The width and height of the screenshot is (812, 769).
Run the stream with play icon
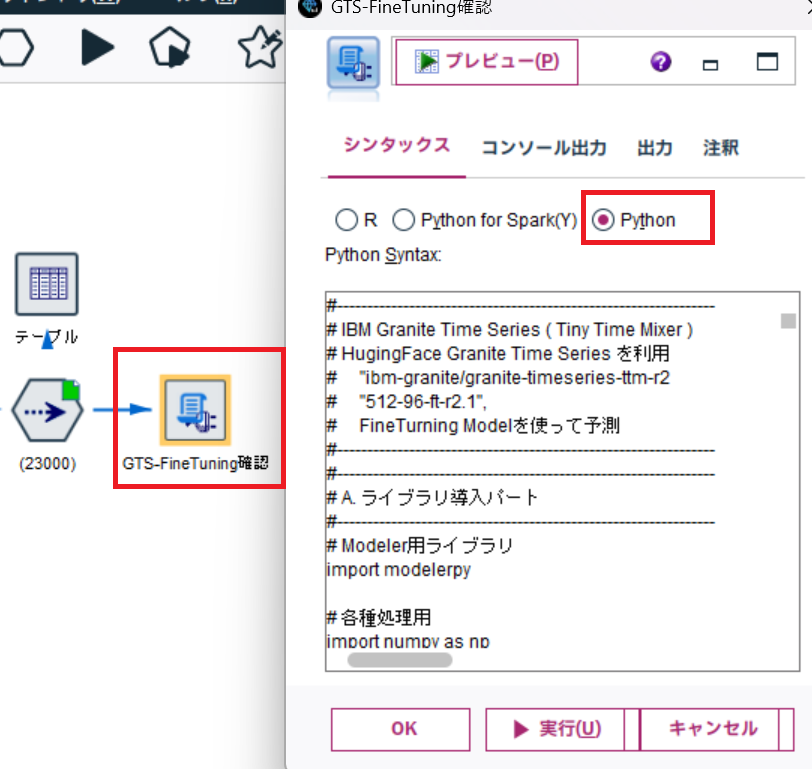click(x=97, y=48)
